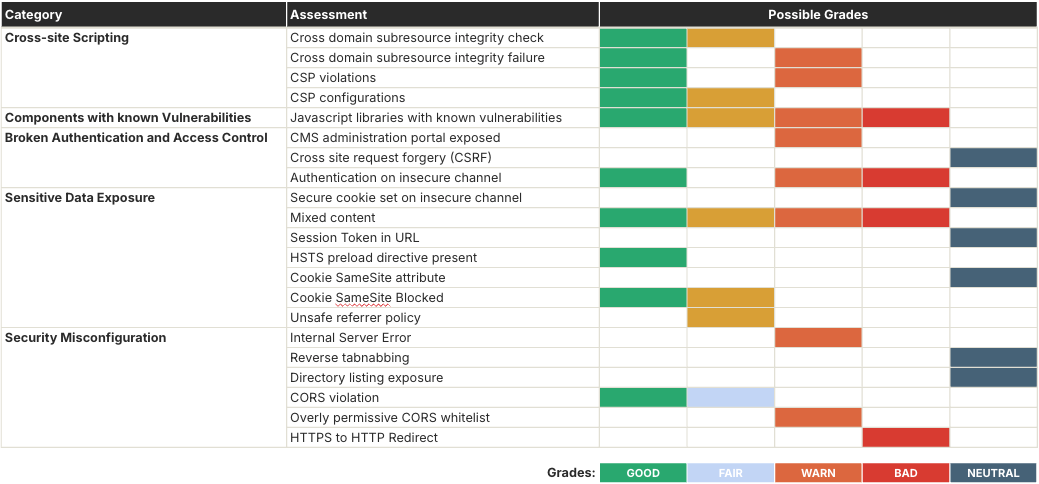Image resolution: width=1039 pixels, height=484 pixels.
Task: Select the Security Misconfiguration category cell
Action: click(85, 338)
